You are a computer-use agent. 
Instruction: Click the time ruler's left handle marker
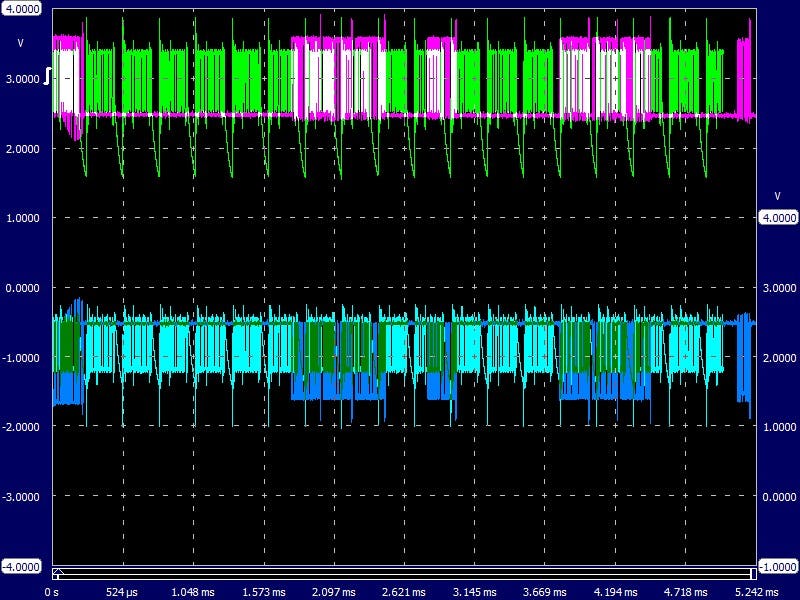(x=57, y=573)
